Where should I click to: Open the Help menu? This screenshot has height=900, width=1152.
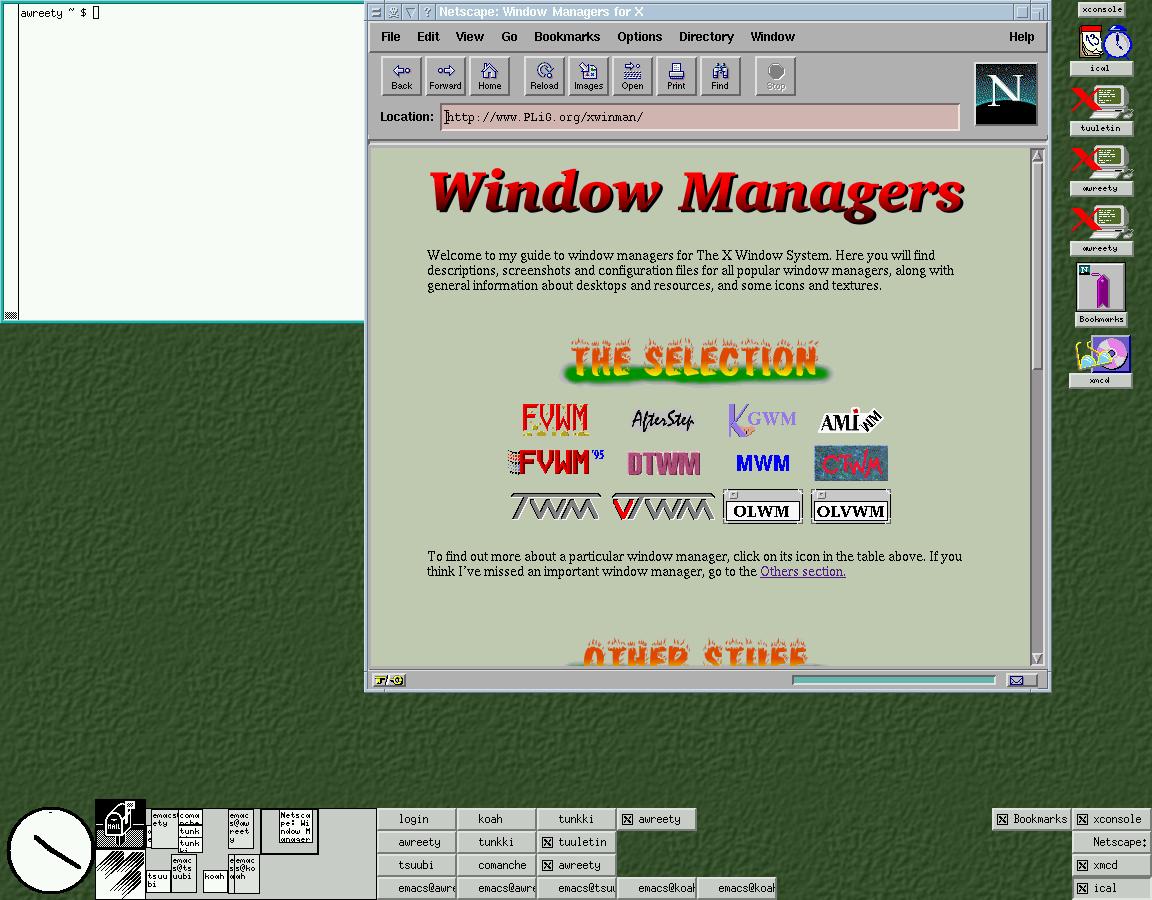[x=1021, y=37]
